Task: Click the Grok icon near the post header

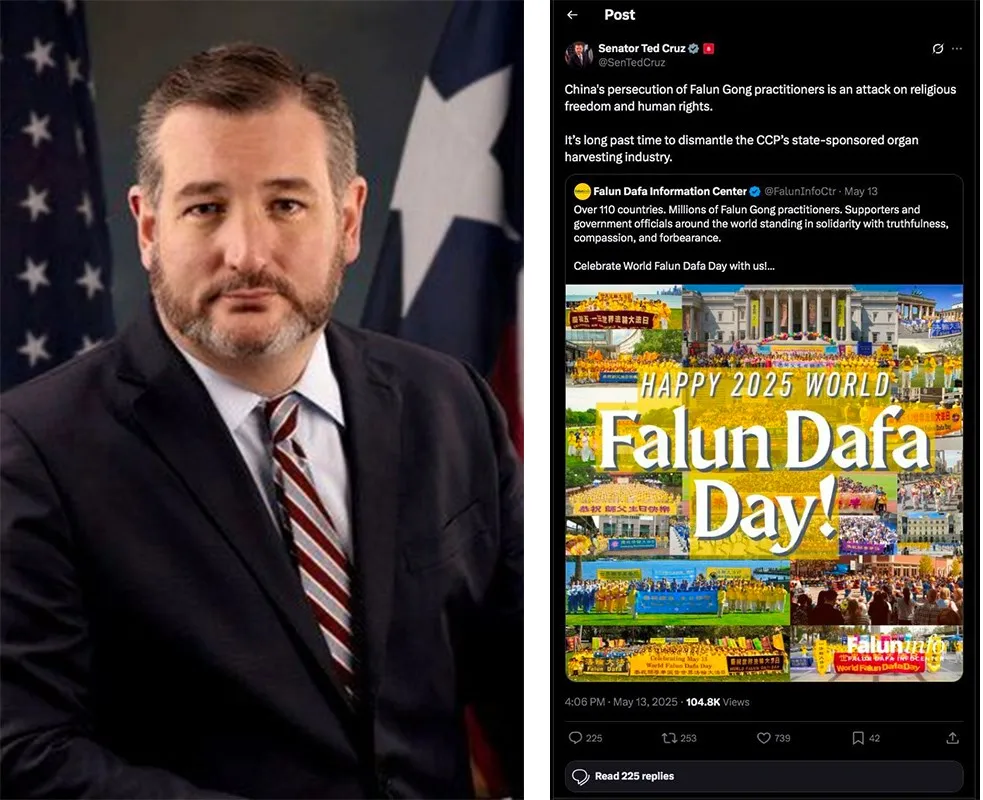Action: (x=938, y=49)
